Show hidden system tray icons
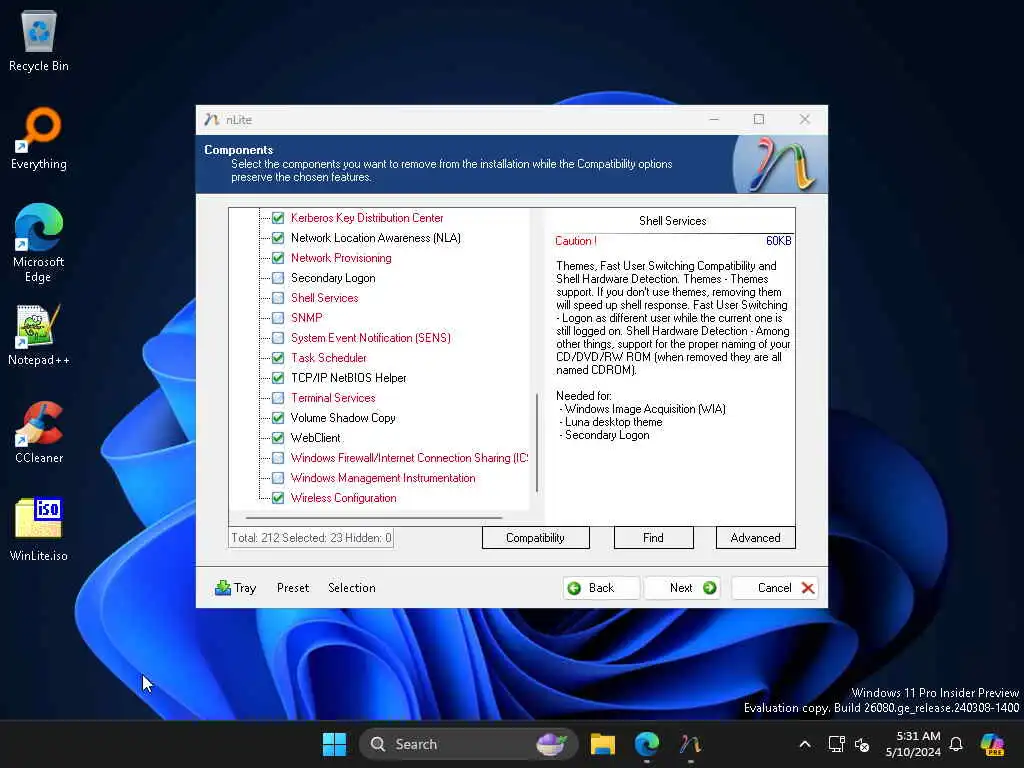Viewport: 1024px width, 768px height. (805, 744)
